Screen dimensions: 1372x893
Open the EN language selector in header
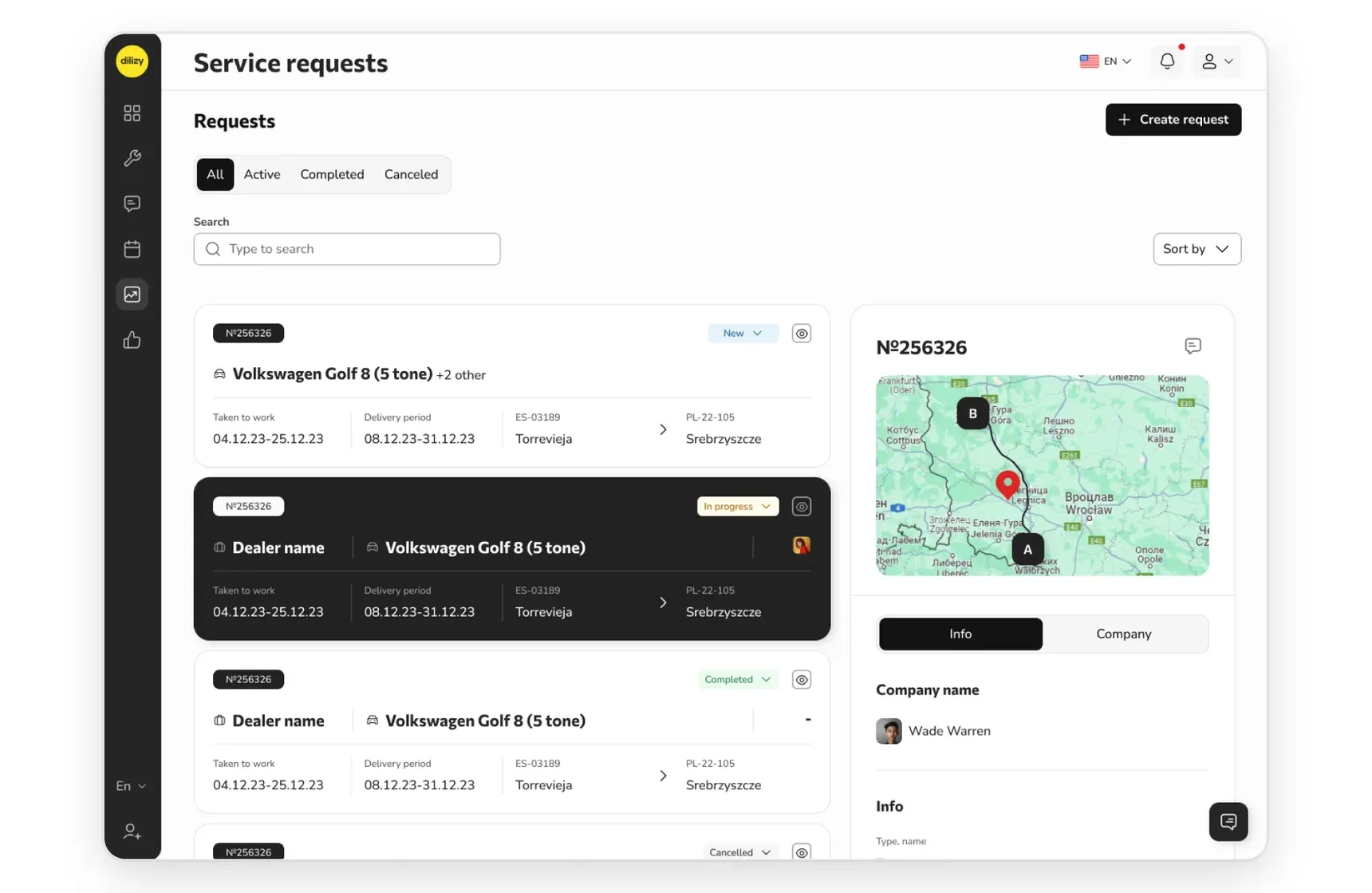point(1105,61)
